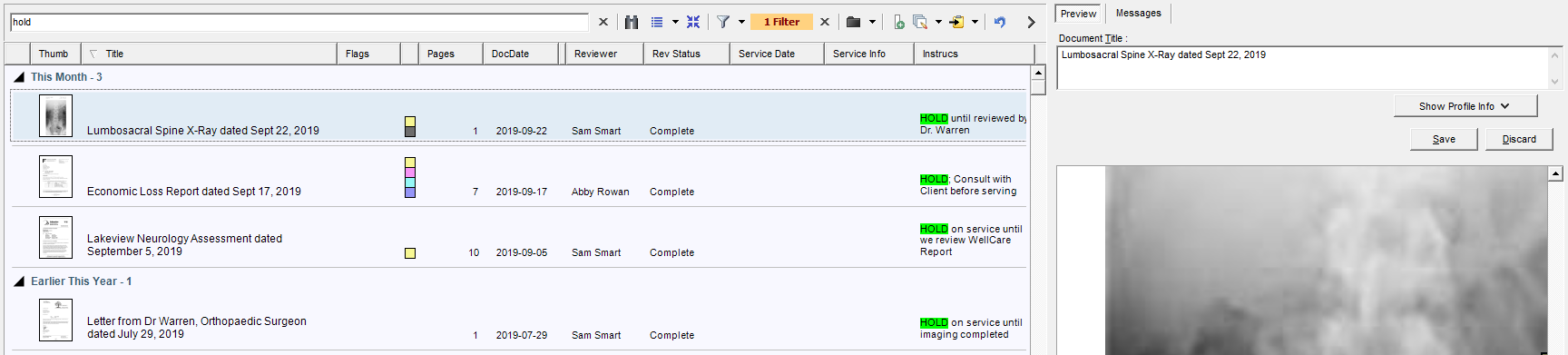Image resolution: width=1568 pixels, height=355 pixels.
Task: Switch to the Messages tab
Action: point(1138,13)
